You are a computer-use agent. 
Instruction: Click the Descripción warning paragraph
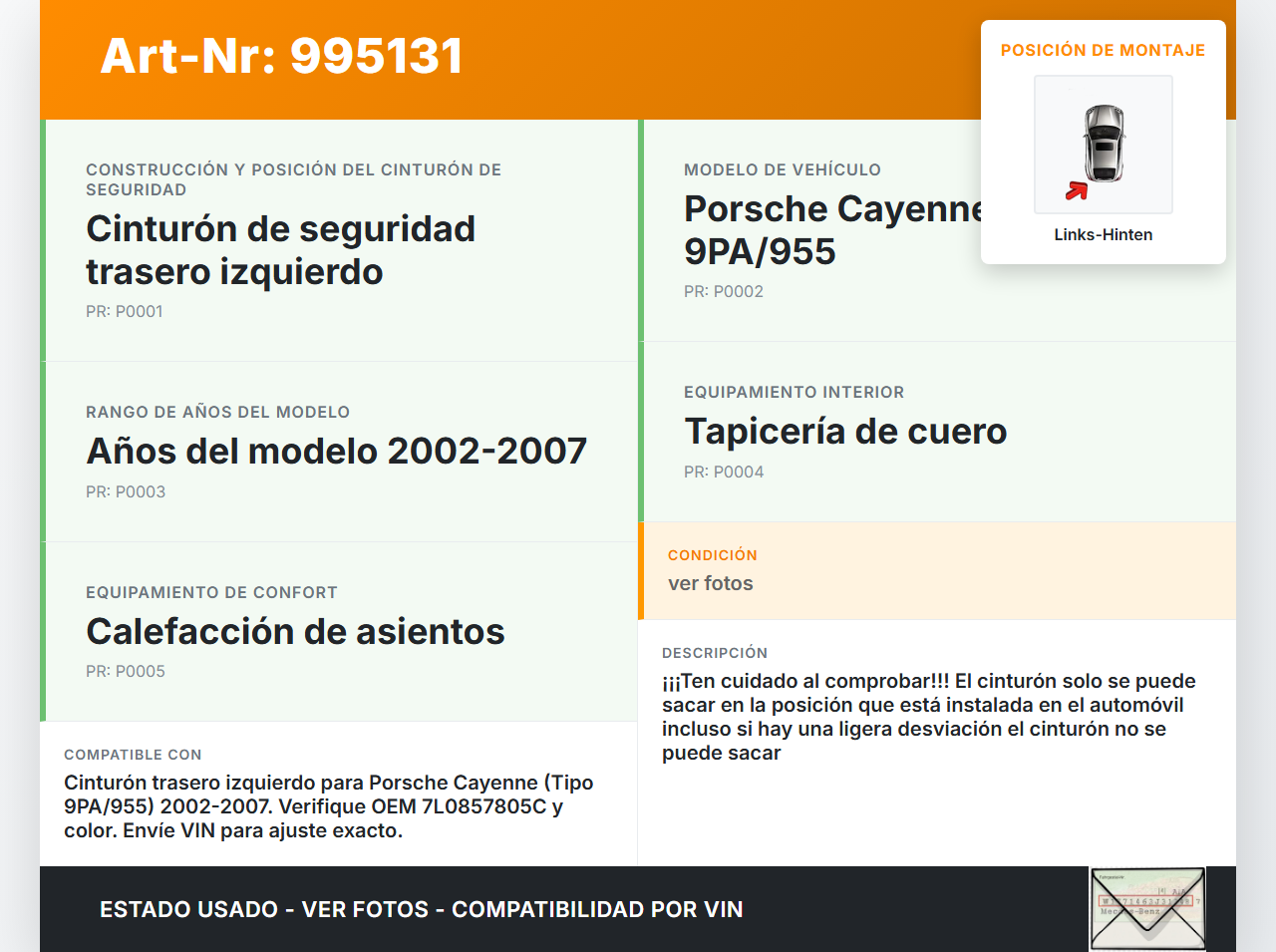tap(928, 717)
